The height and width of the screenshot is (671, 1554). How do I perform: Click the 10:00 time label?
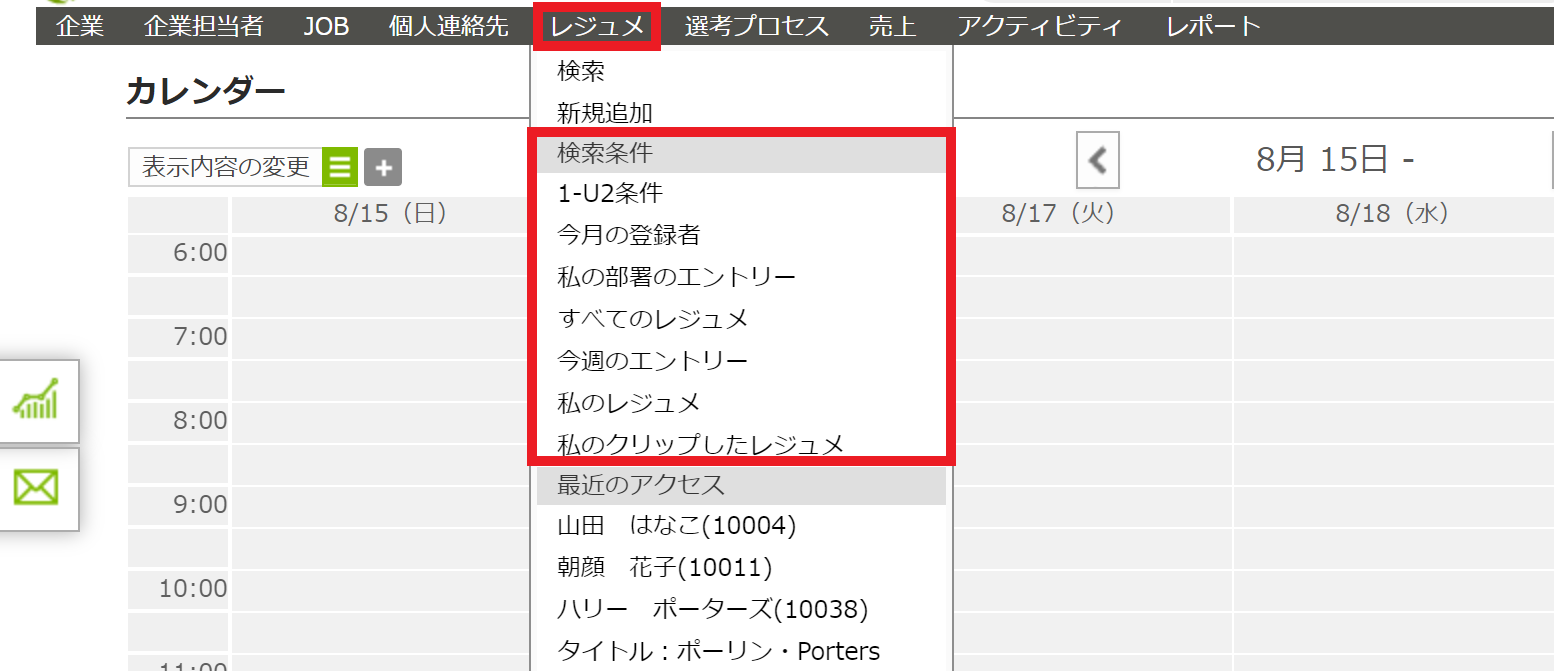(193, 588)
